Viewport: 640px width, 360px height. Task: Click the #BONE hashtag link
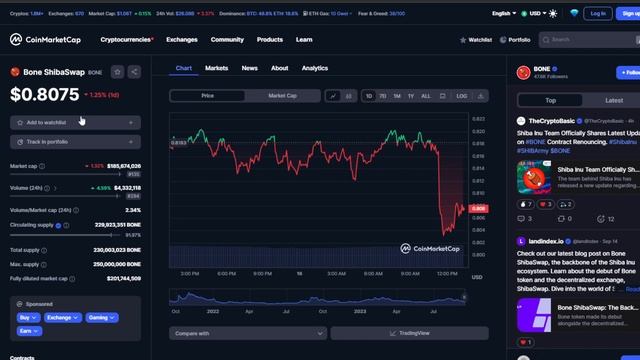pos(535,142)
